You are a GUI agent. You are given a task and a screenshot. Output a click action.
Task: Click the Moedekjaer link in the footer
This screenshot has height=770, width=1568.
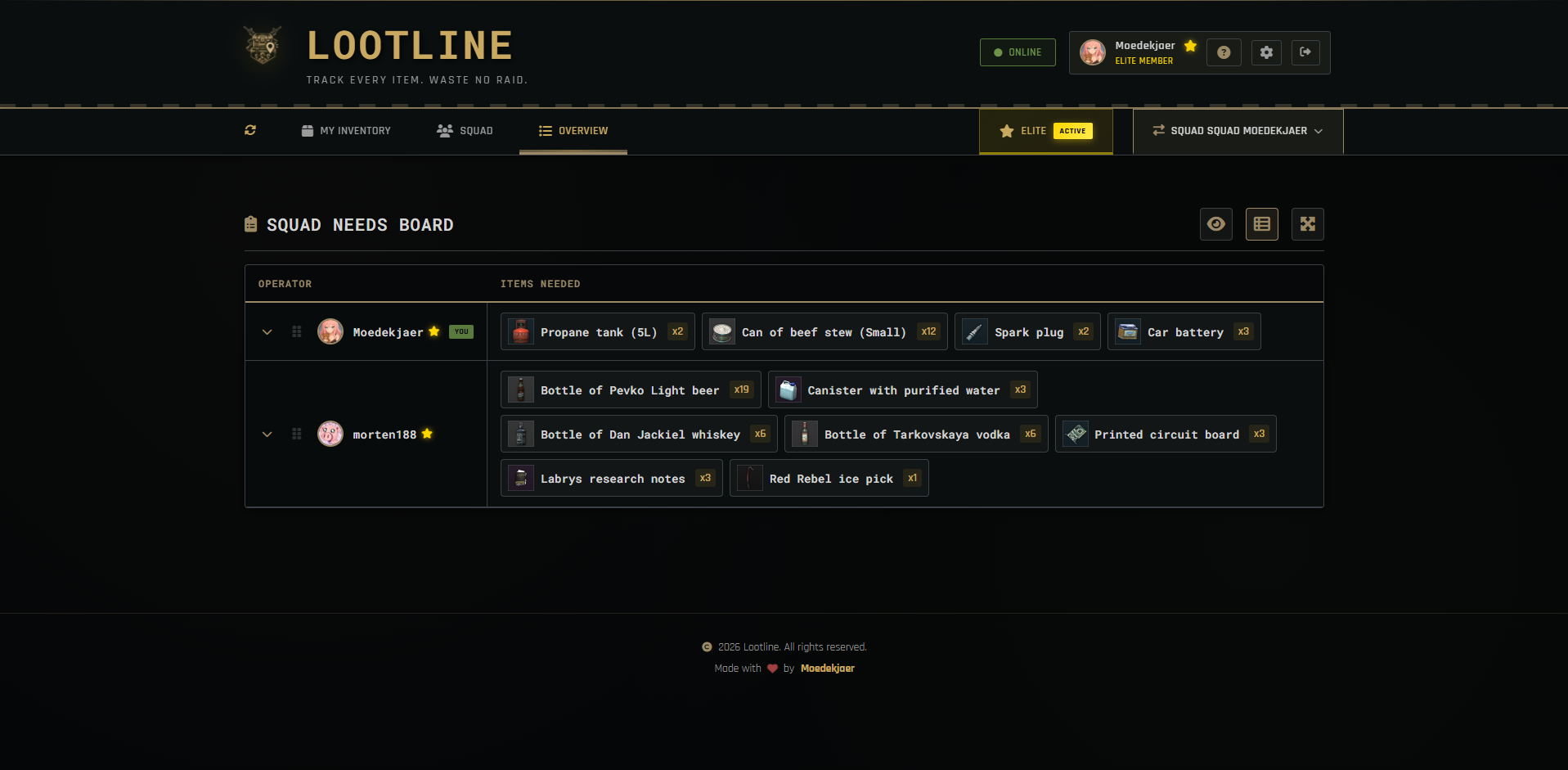coord(827,668)
